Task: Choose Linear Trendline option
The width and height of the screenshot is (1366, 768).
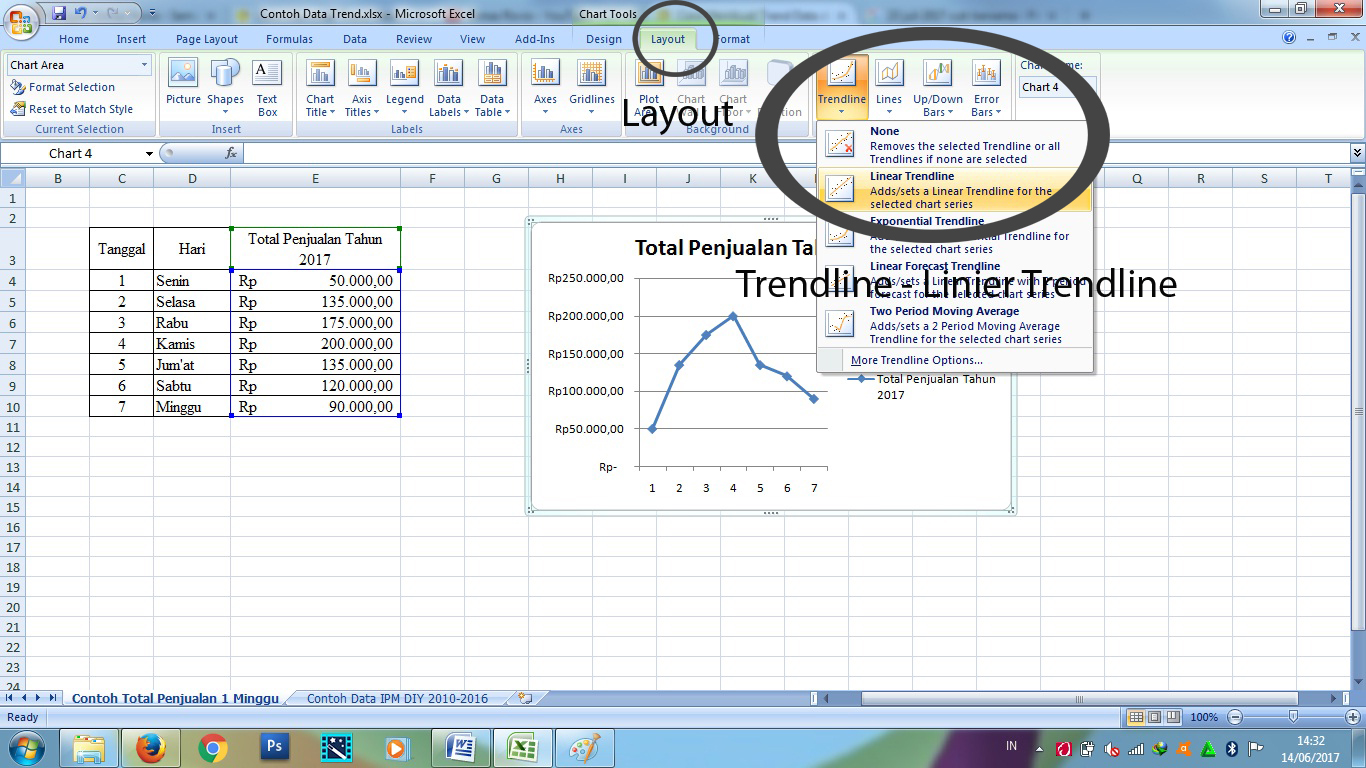Action: pos(955,190)
